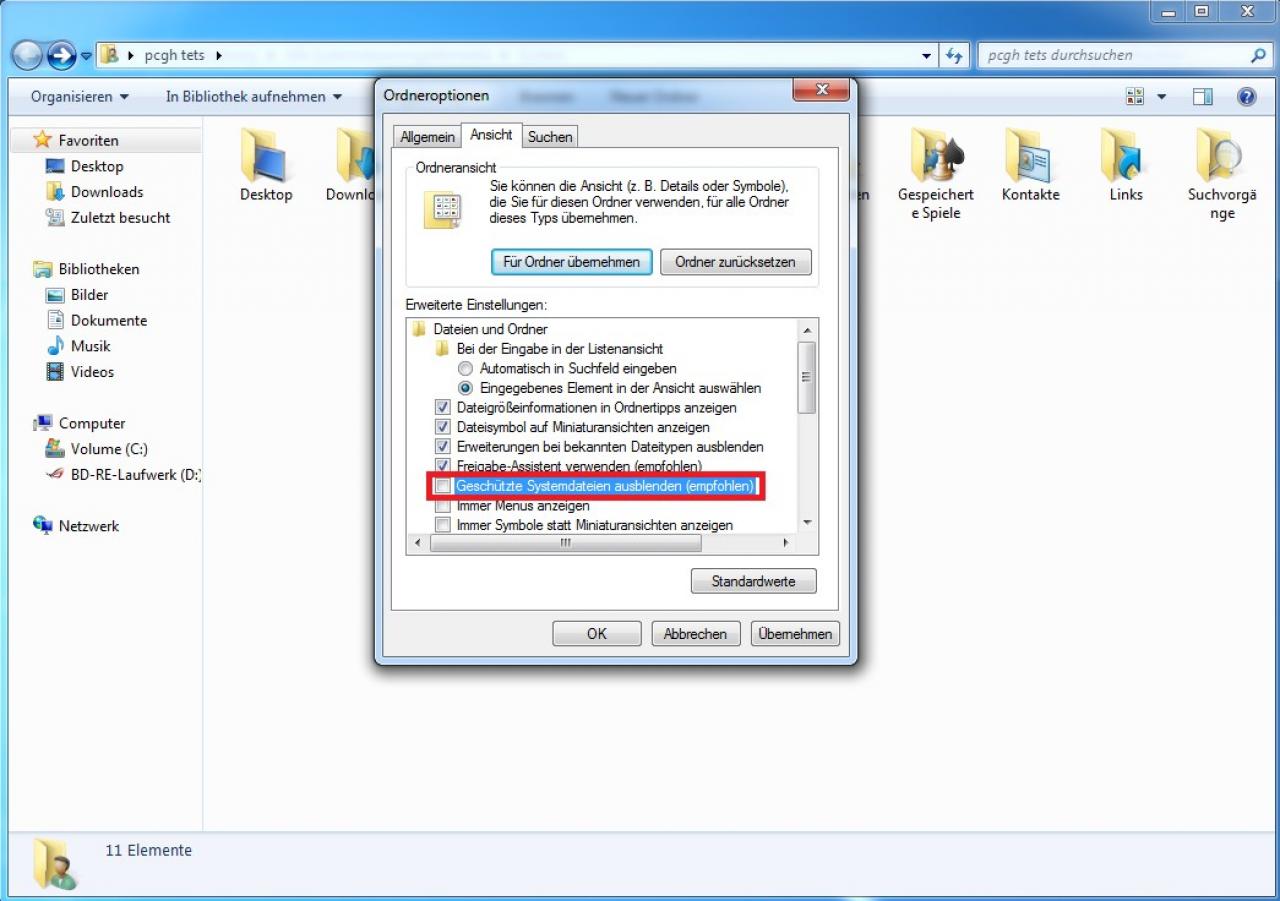
Task: Select Automatisch in Suchfeld eingeben radio
Action: pyautogui.click(x=465, y=368)
